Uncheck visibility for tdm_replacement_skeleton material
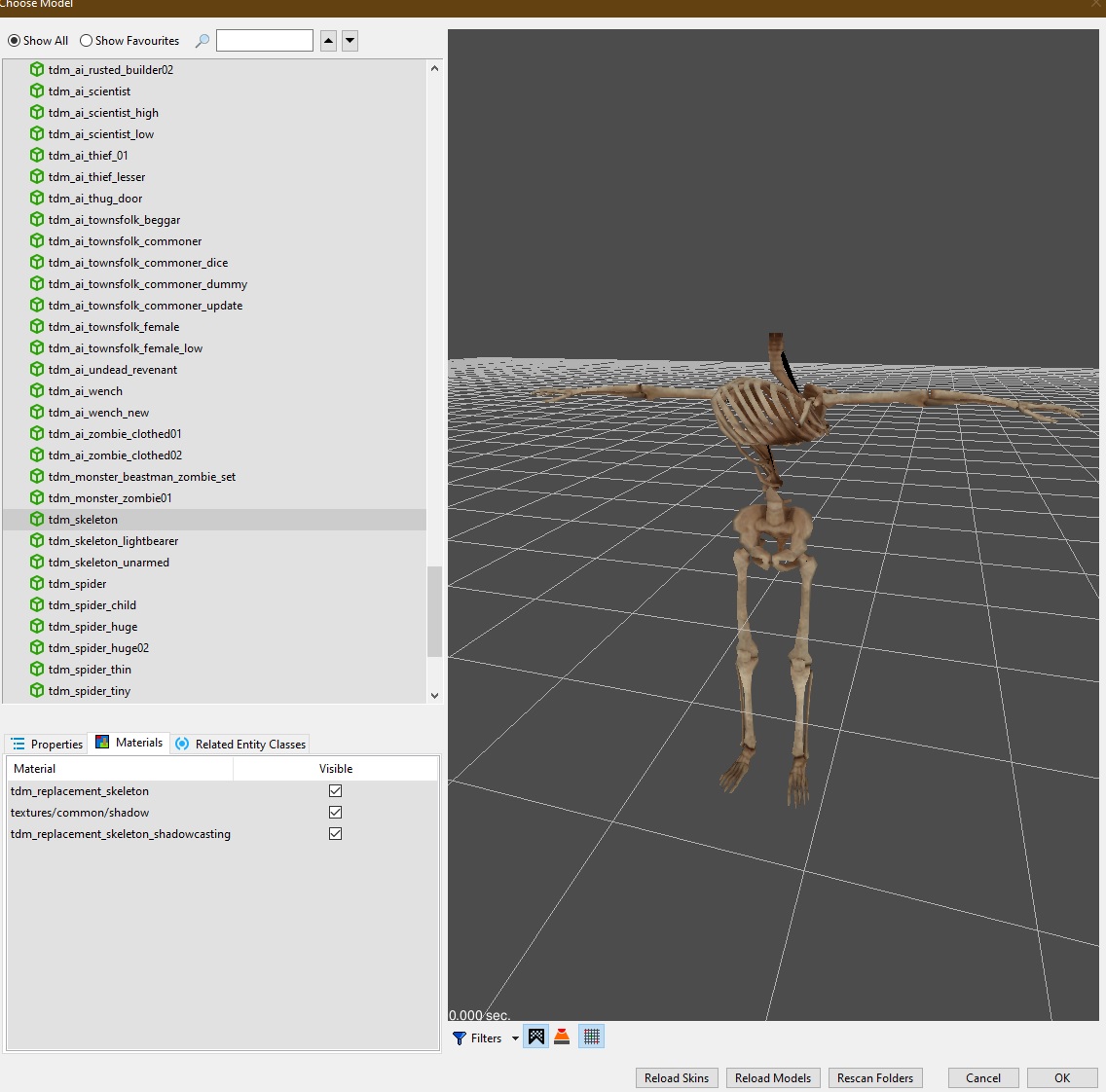 click(x=336, y=791)
